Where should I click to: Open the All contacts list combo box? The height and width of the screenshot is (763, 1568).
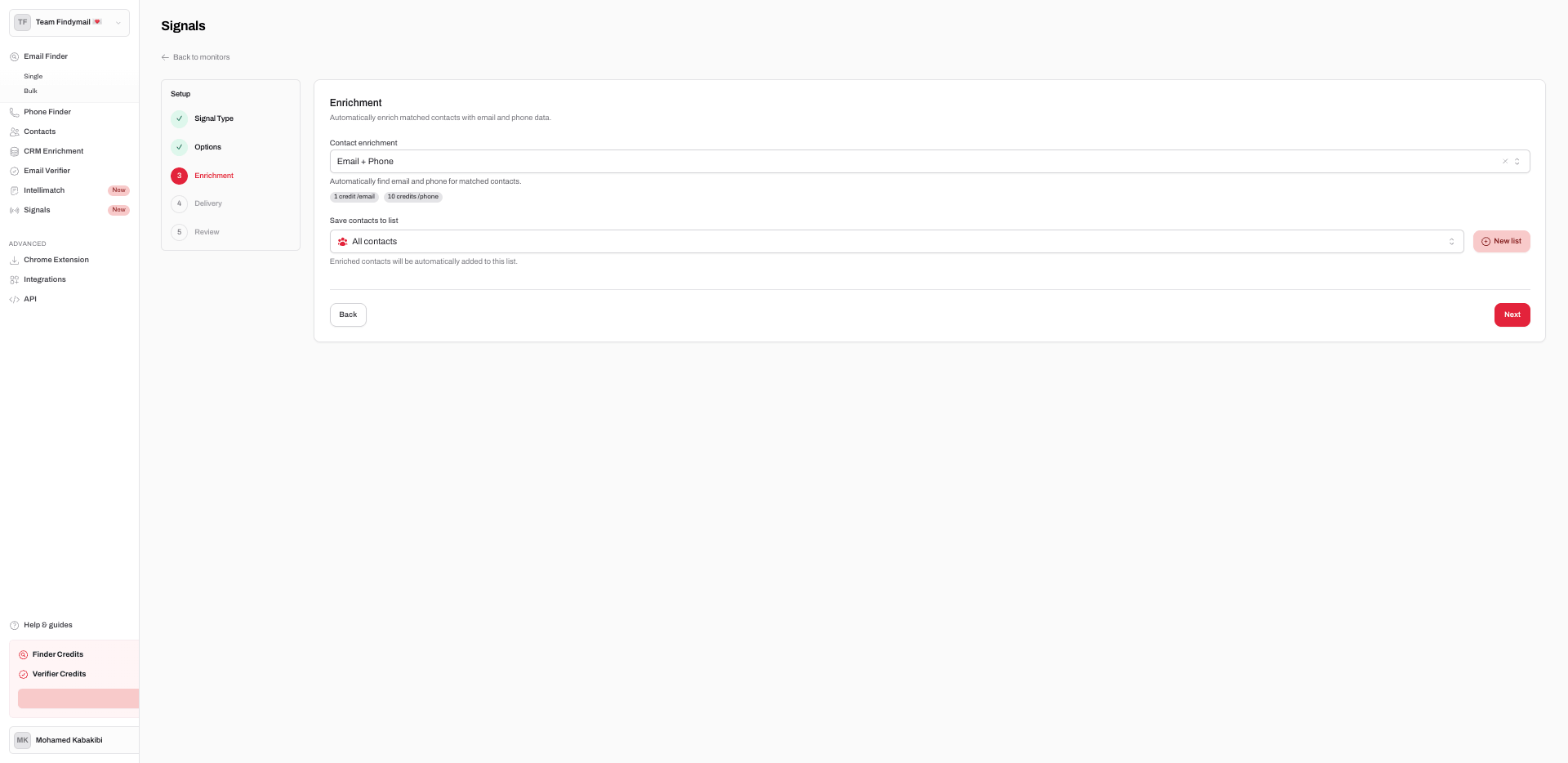897,242
